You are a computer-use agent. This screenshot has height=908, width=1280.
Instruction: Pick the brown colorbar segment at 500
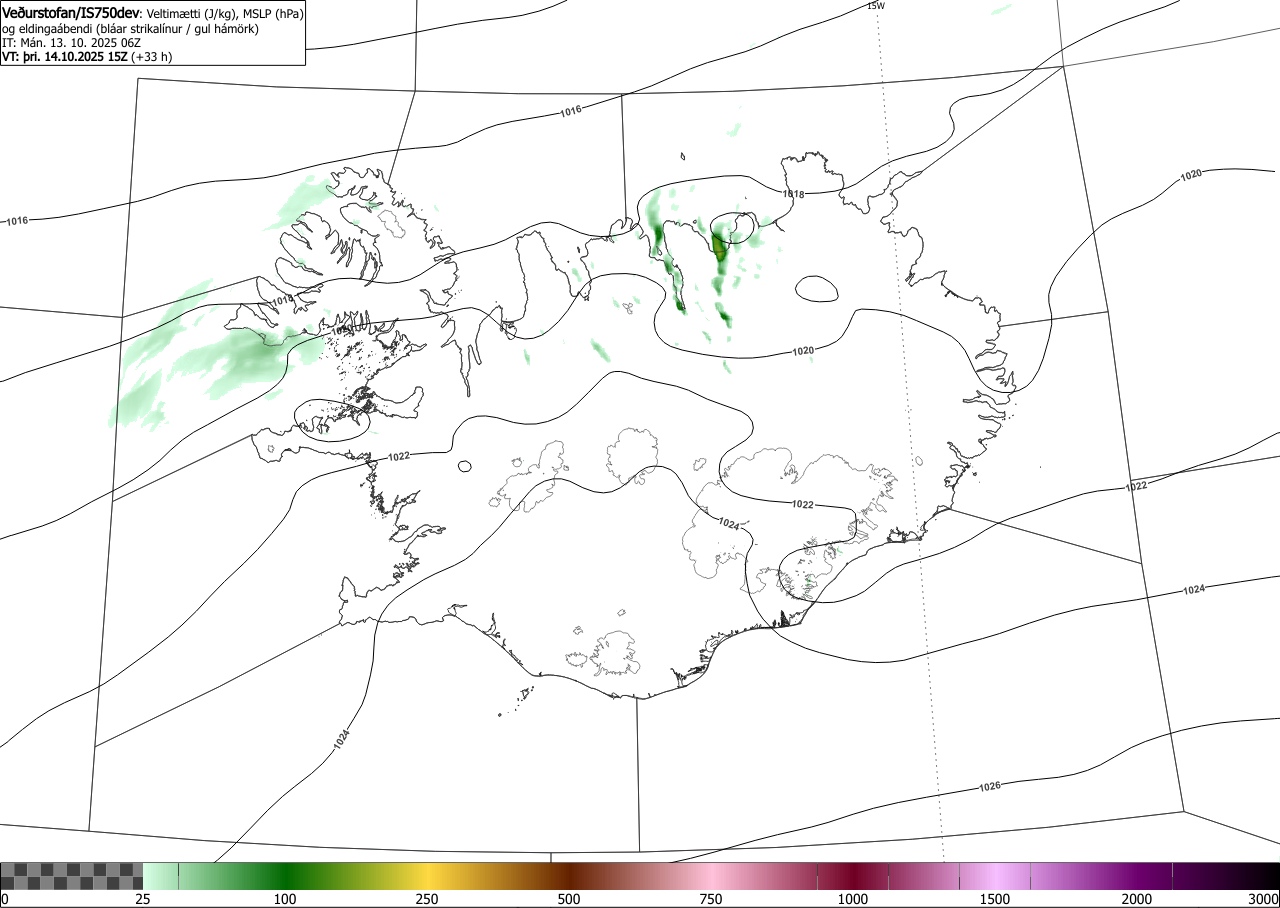[569, 876]
